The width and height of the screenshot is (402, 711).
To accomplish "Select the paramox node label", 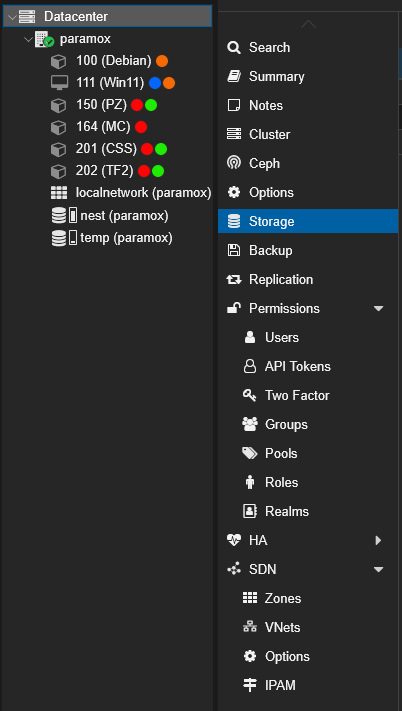I will (x=85, y=39).
